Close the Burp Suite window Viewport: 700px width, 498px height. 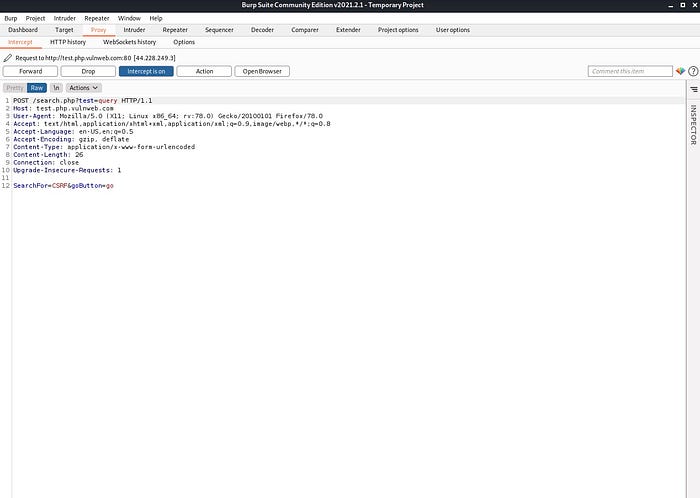[695, 5]
